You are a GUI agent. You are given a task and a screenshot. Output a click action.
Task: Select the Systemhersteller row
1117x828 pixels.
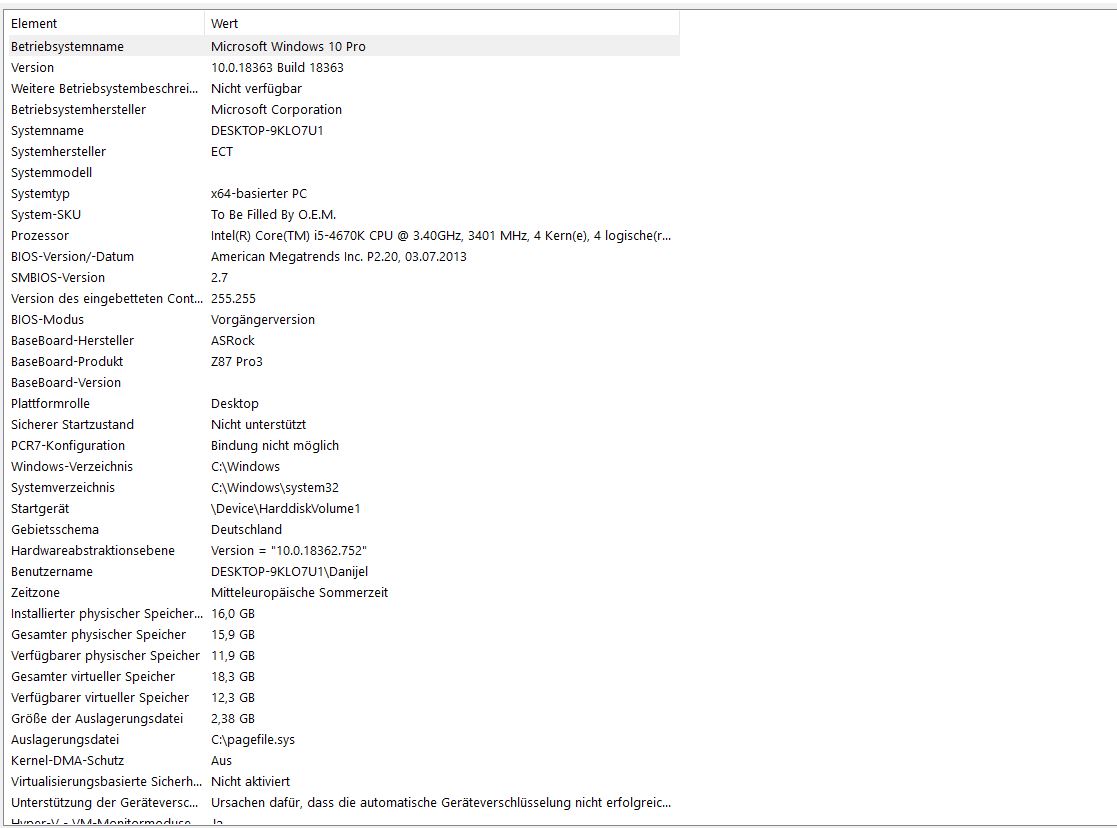coord(343,152)
